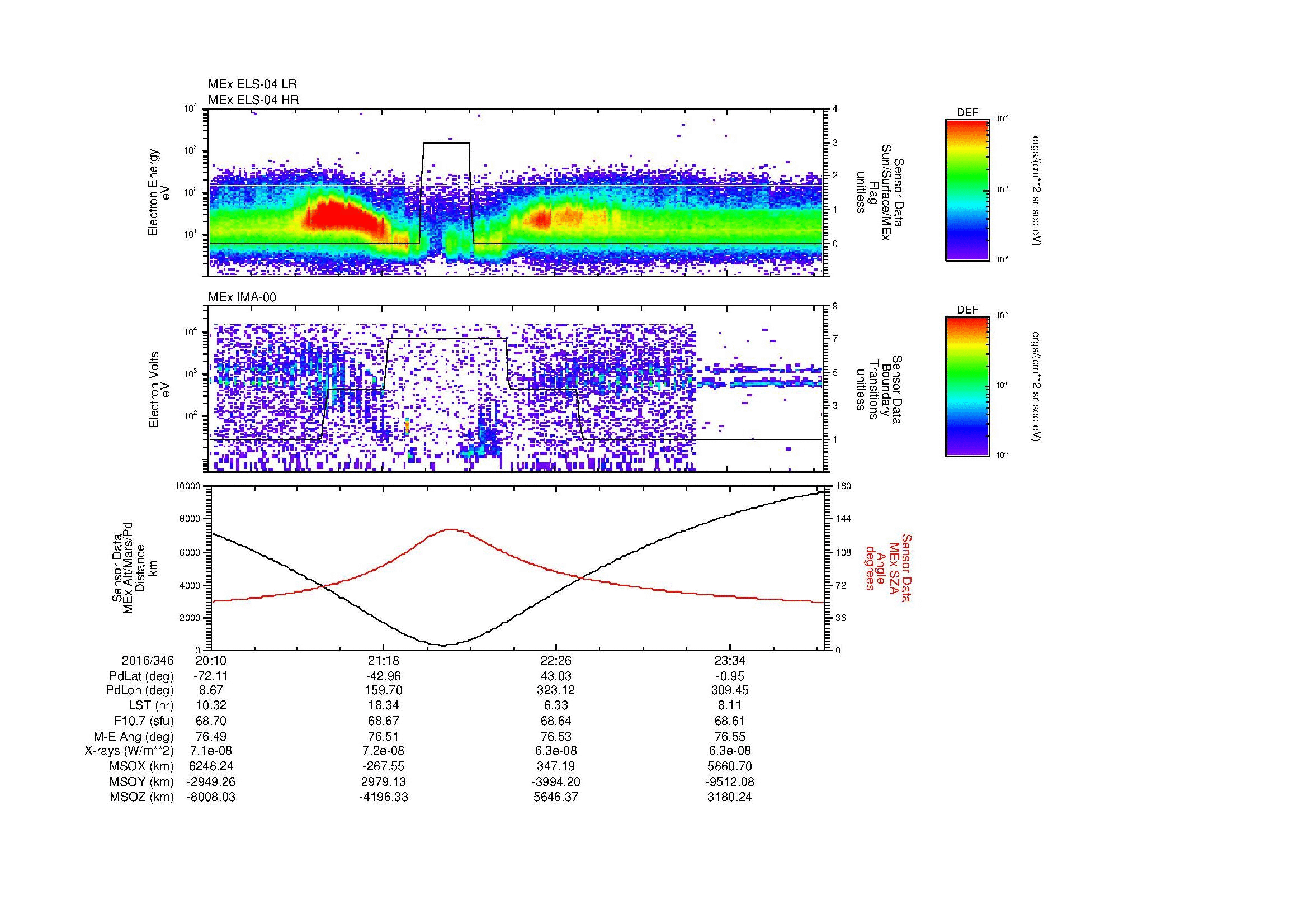Click the 'MEx ELS-04 LR' title text

(252, 84)
